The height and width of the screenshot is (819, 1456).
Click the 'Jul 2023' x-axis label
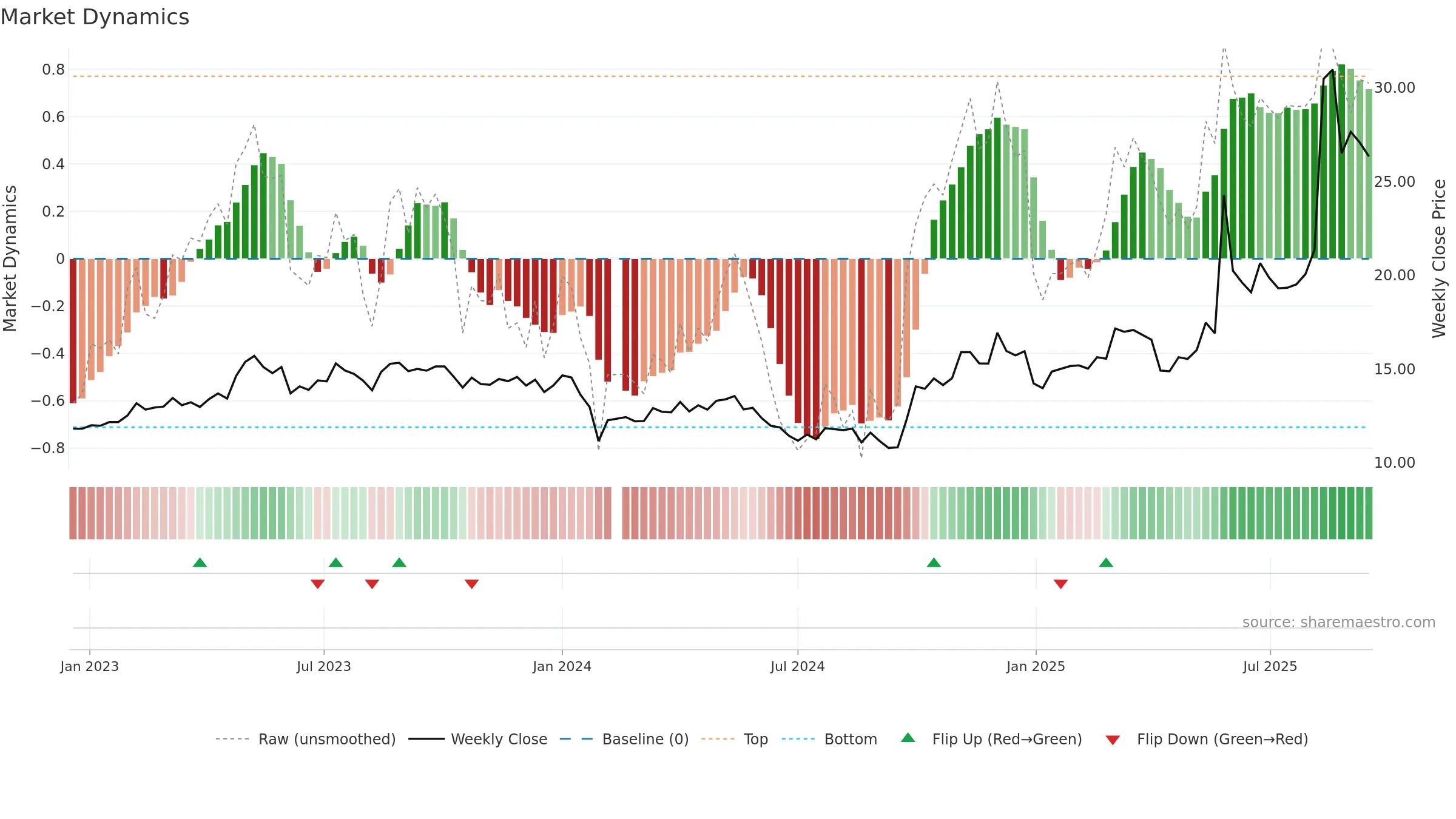coord(324,666)
